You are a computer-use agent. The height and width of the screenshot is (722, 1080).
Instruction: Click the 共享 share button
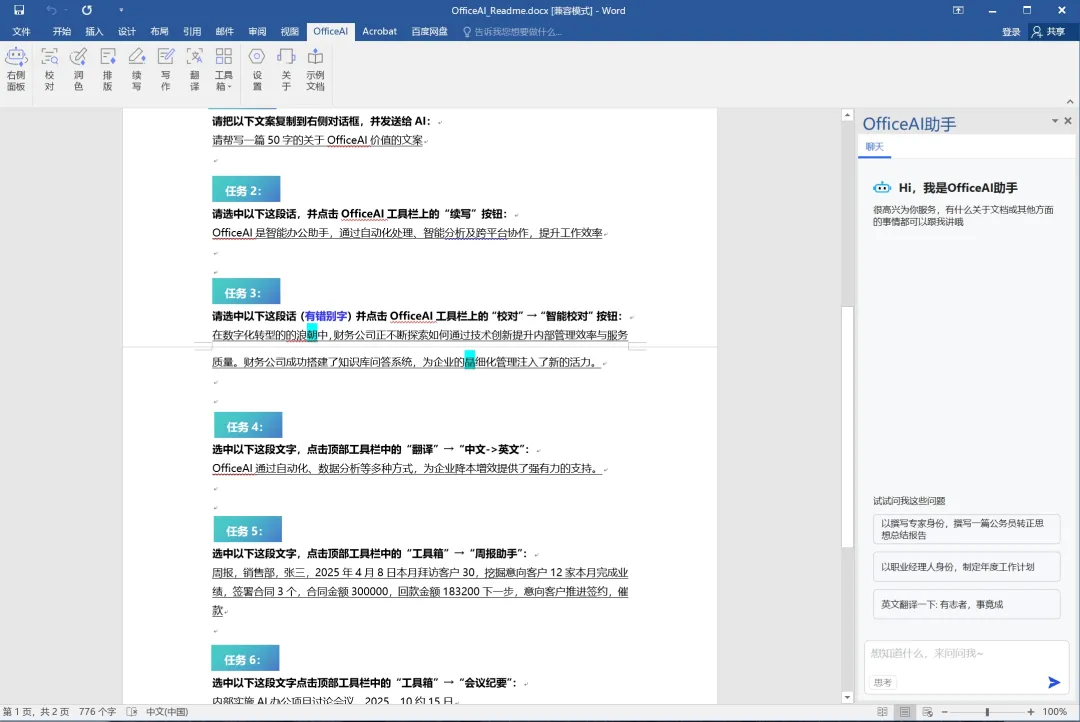pyautogui.click(x=1048, y=32)
